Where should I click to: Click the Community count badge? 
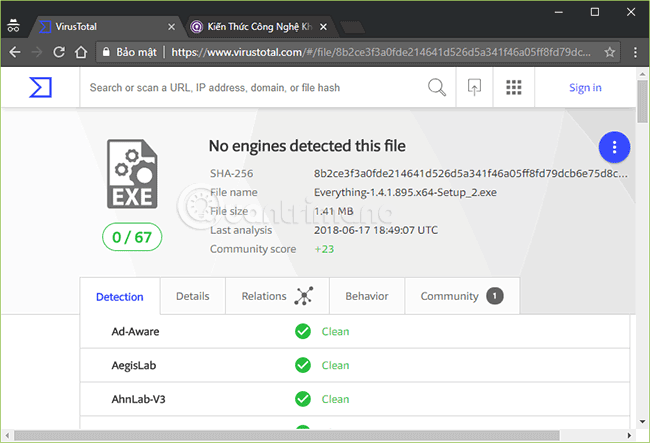click(495, 296)
